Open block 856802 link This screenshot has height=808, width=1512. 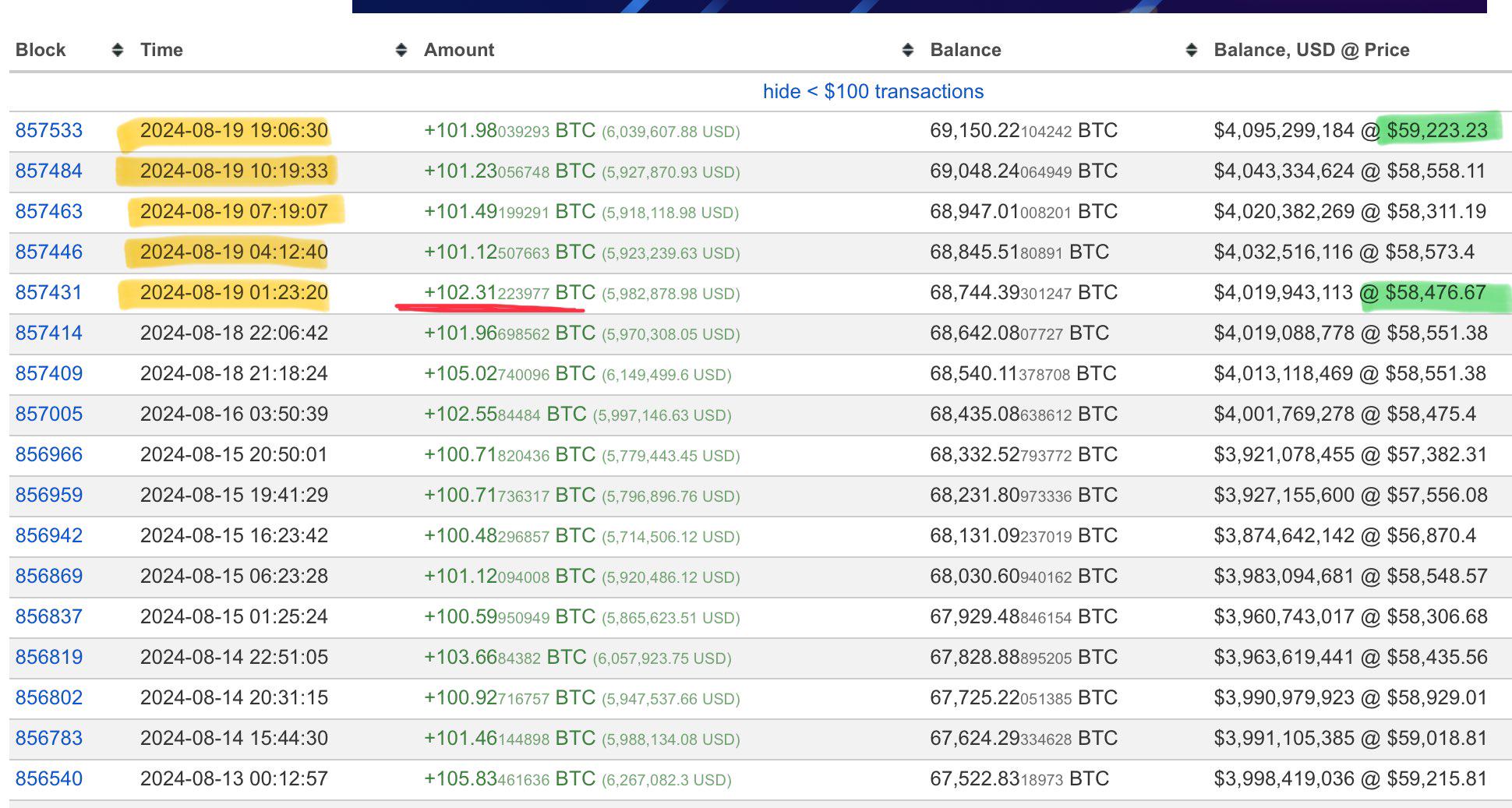[x=49, y=697]
